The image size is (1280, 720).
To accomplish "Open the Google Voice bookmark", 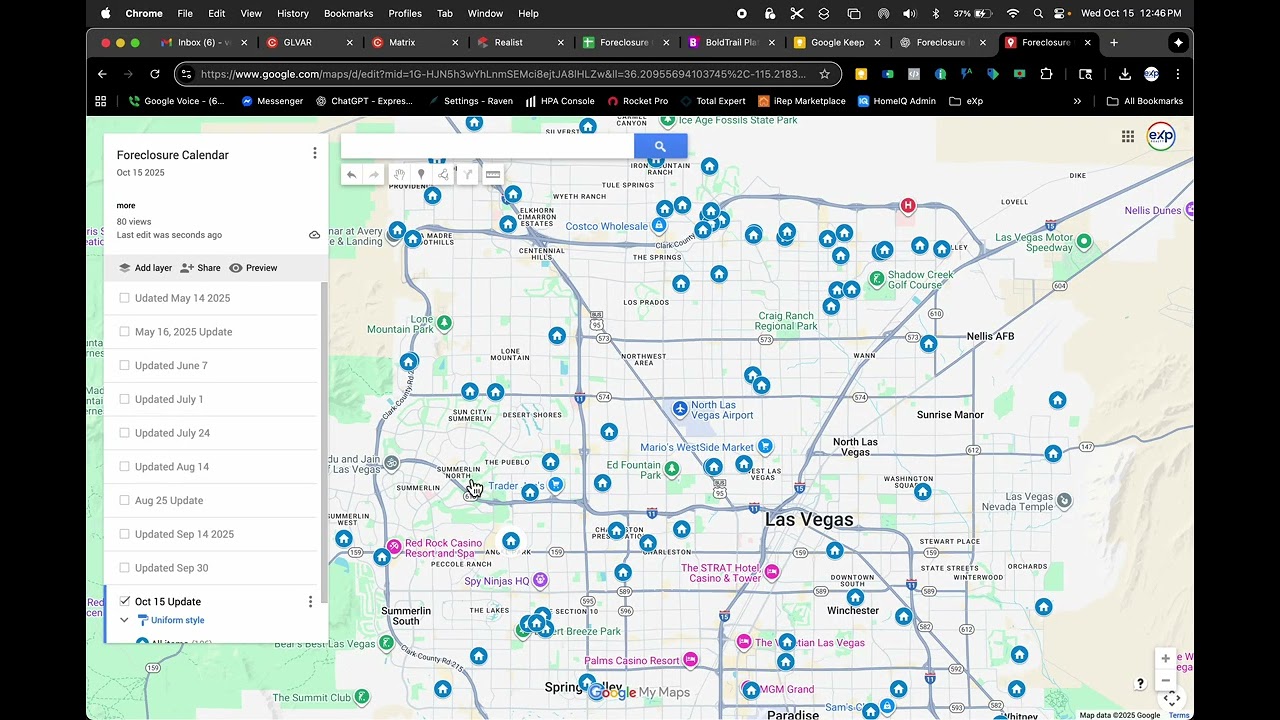I will point(177,101).
